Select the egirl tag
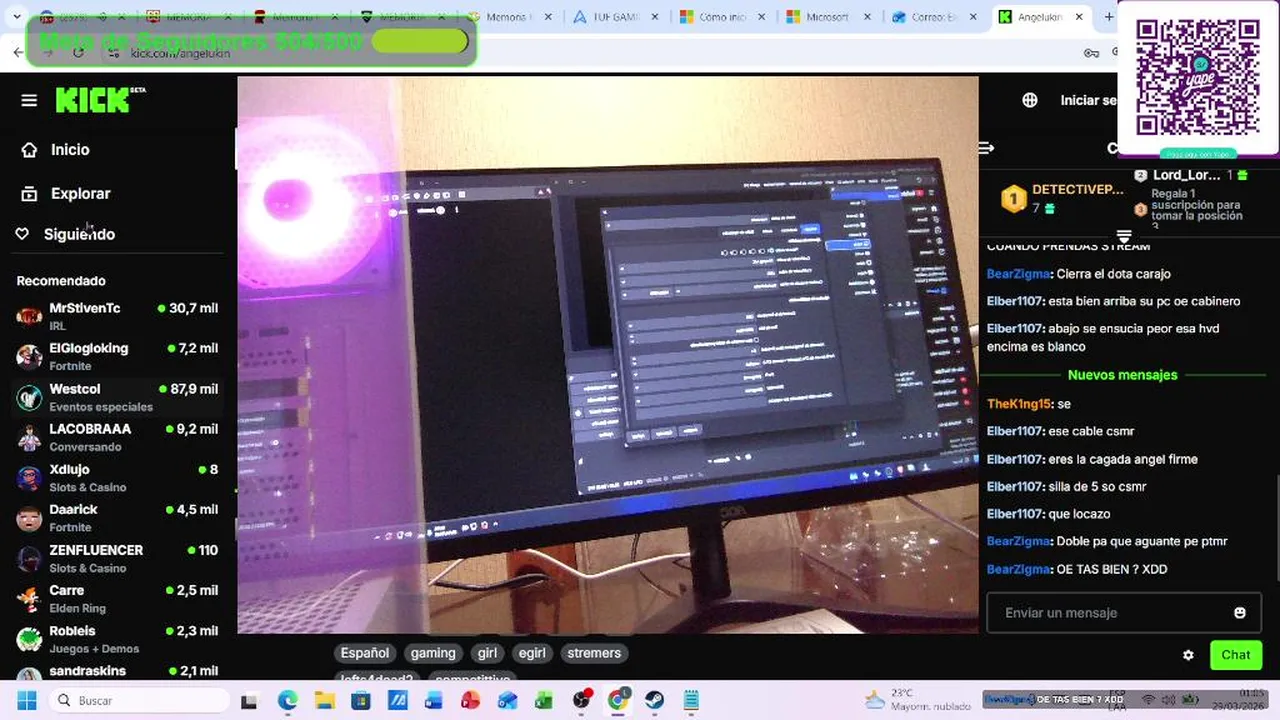 532,653
